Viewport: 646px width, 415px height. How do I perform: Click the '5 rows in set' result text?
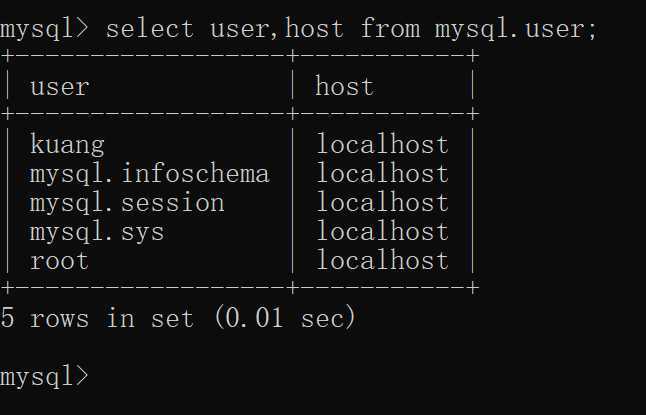pos(97,319)
